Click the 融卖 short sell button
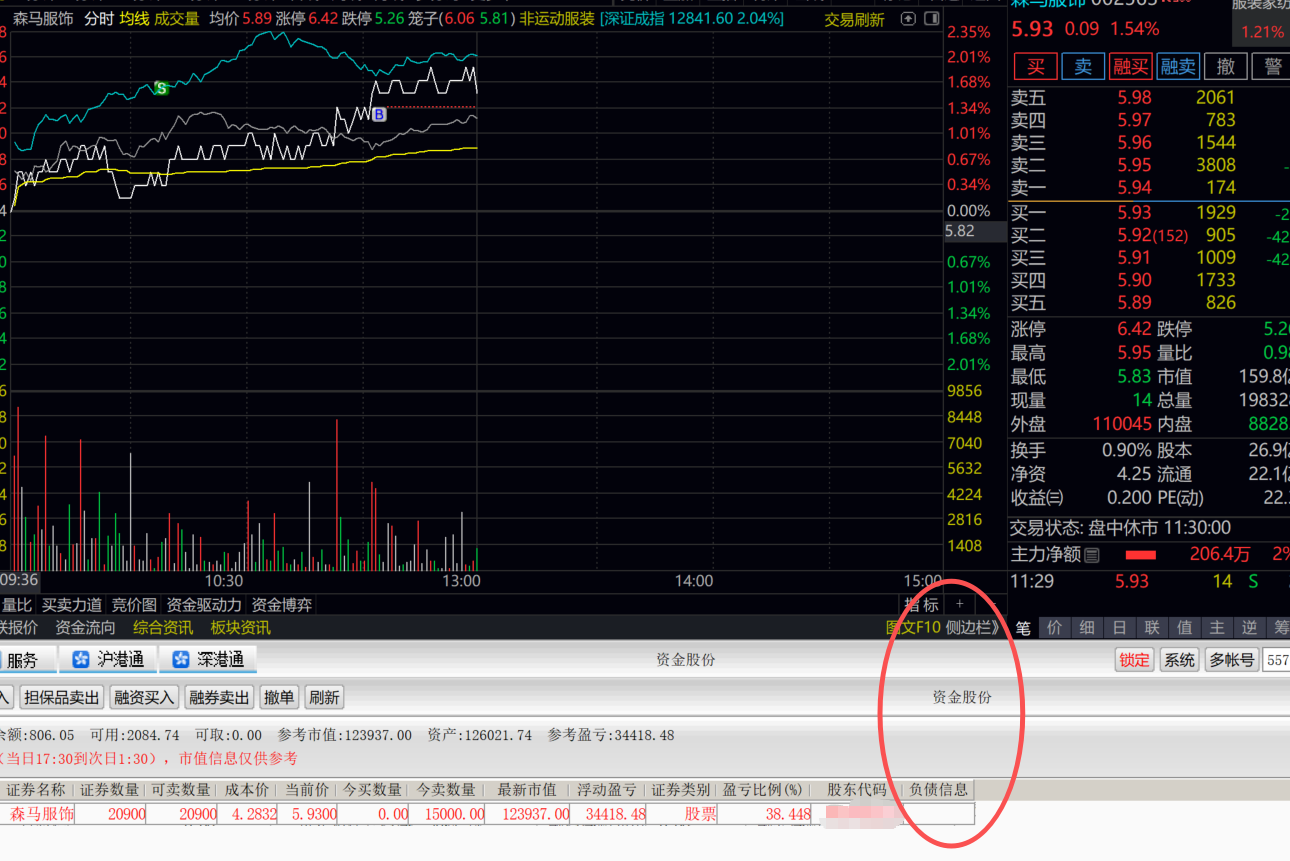The width and height of the screenshot is (1290, 861). pyautogui.click(x=1178, y=66)
